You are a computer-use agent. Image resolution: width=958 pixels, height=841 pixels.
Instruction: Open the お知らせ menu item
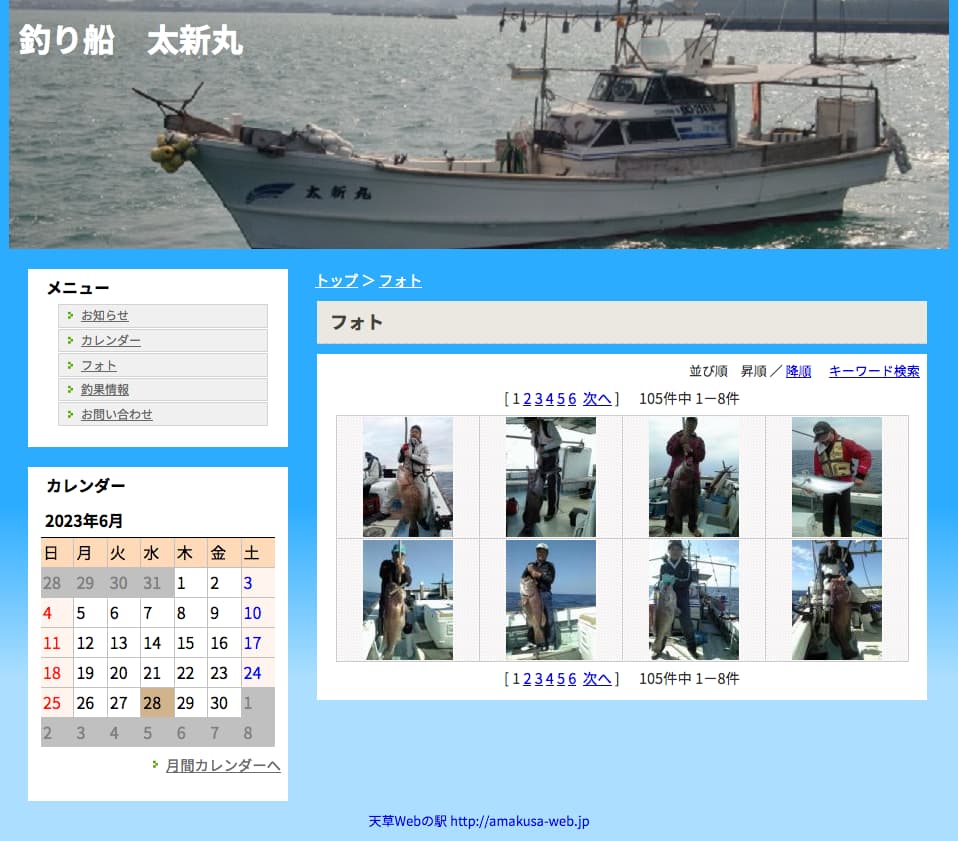[x=104, y=315]
